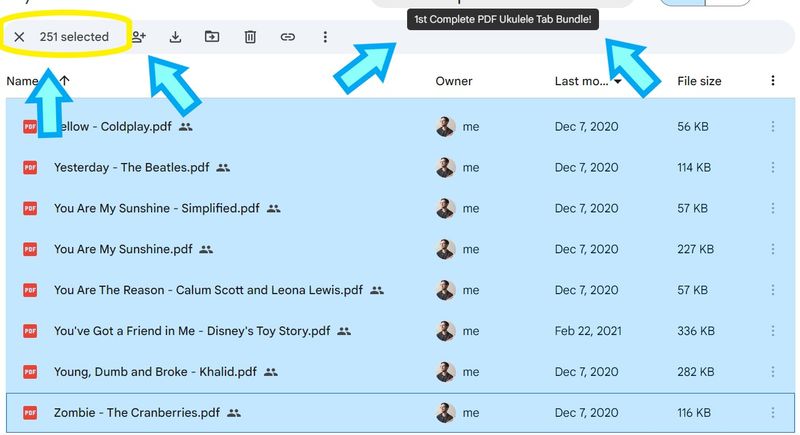Click the move to folder icon
Image resolution: width=800 pixels, height=435 pixels.
(212, 37)
